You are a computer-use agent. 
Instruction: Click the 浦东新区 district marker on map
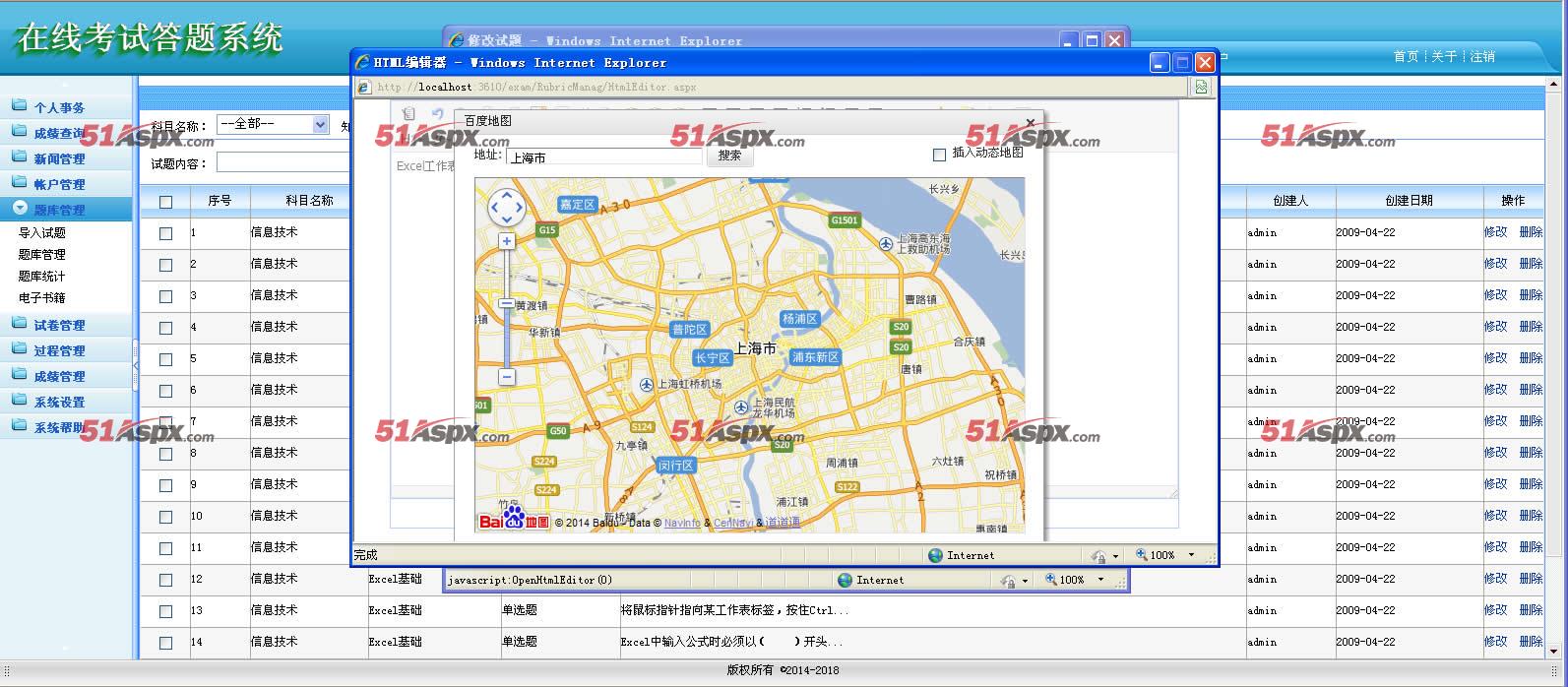(815, 357)
